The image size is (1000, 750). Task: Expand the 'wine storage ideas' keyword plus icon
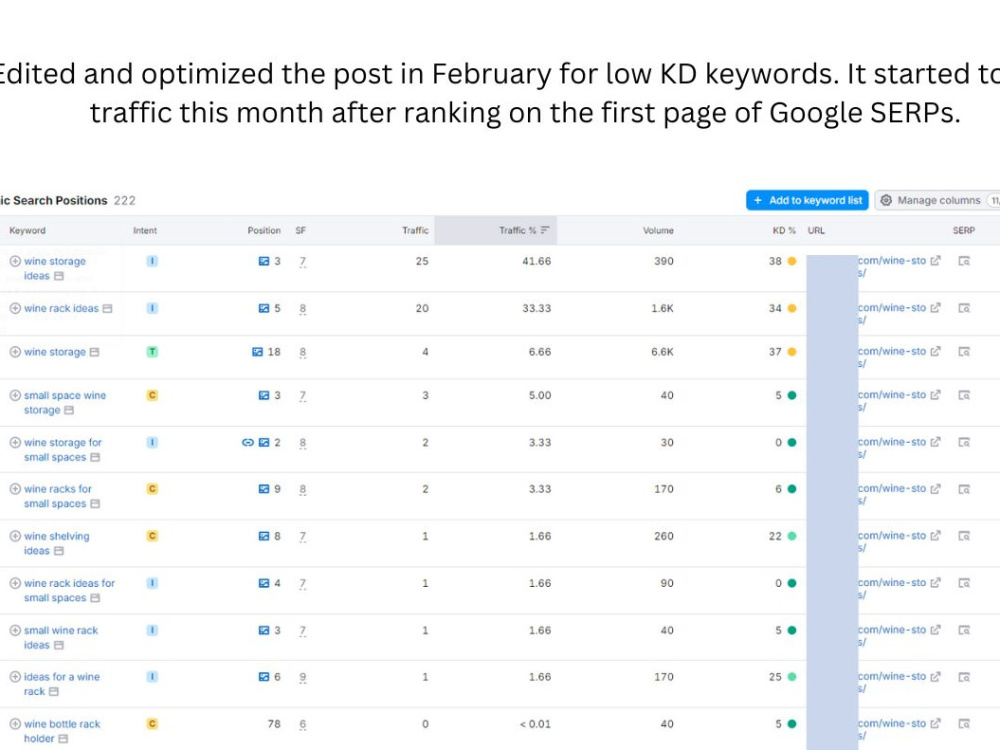coord(15,261)
